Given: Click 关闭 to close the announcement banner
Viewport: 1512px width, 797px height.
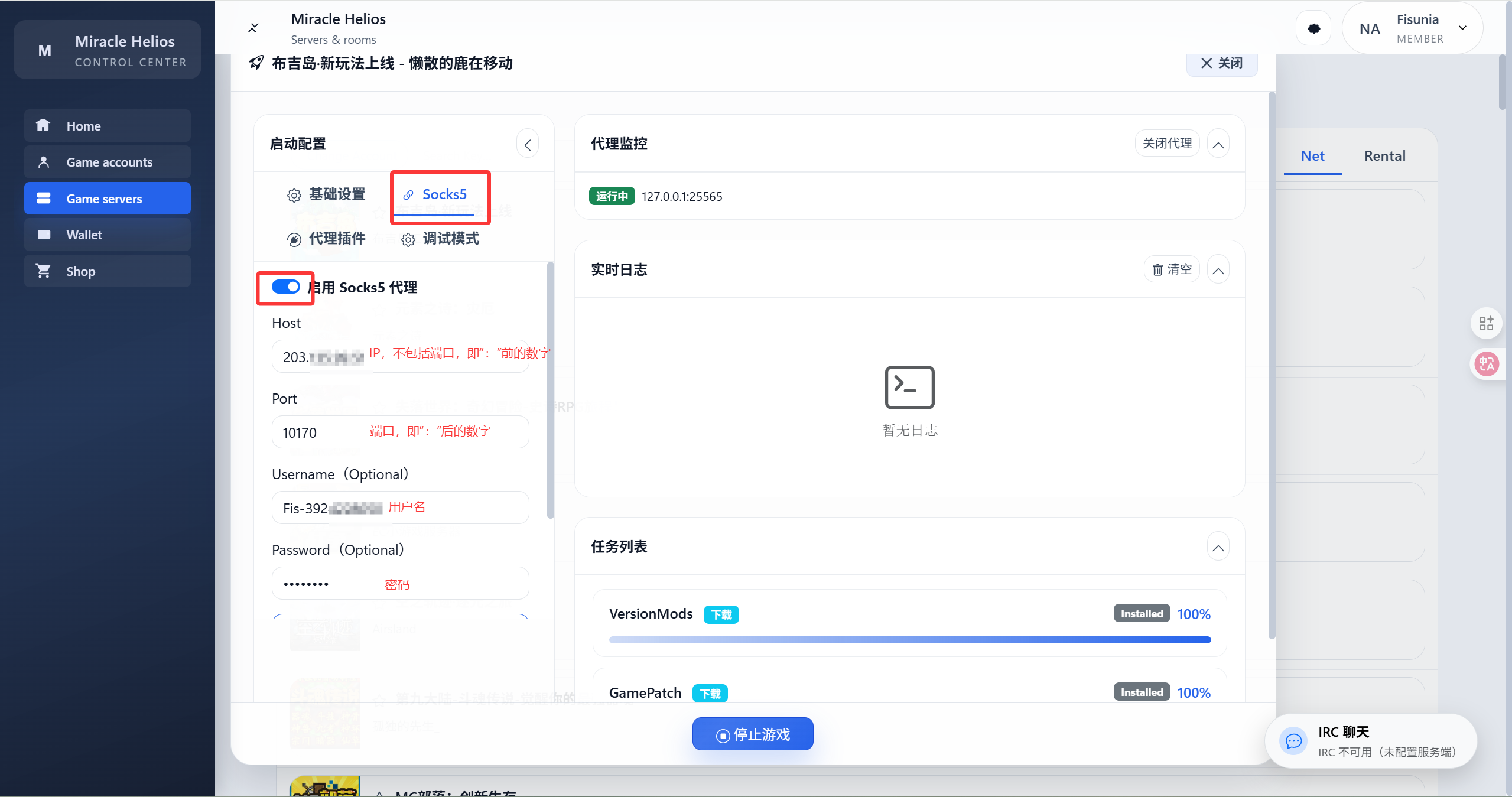Looking at the screenshot, I should (x=1221, y=63).
